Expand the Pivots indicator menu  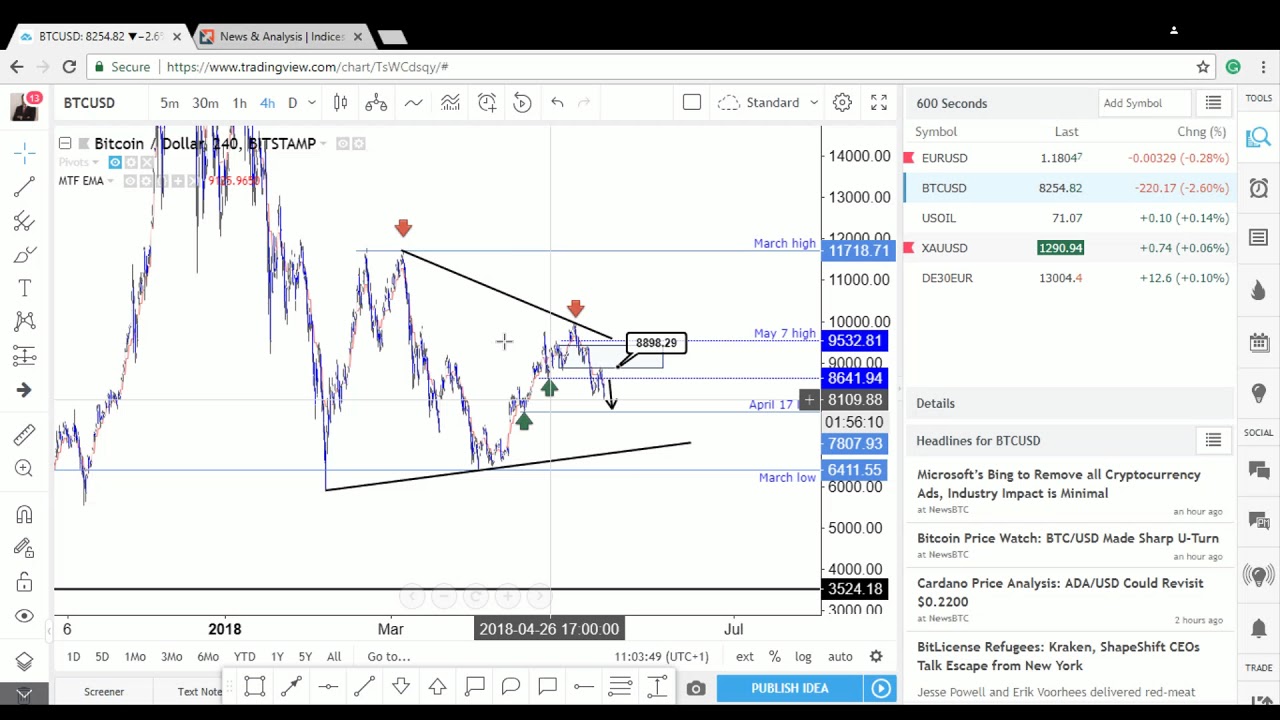coord(95,162)
